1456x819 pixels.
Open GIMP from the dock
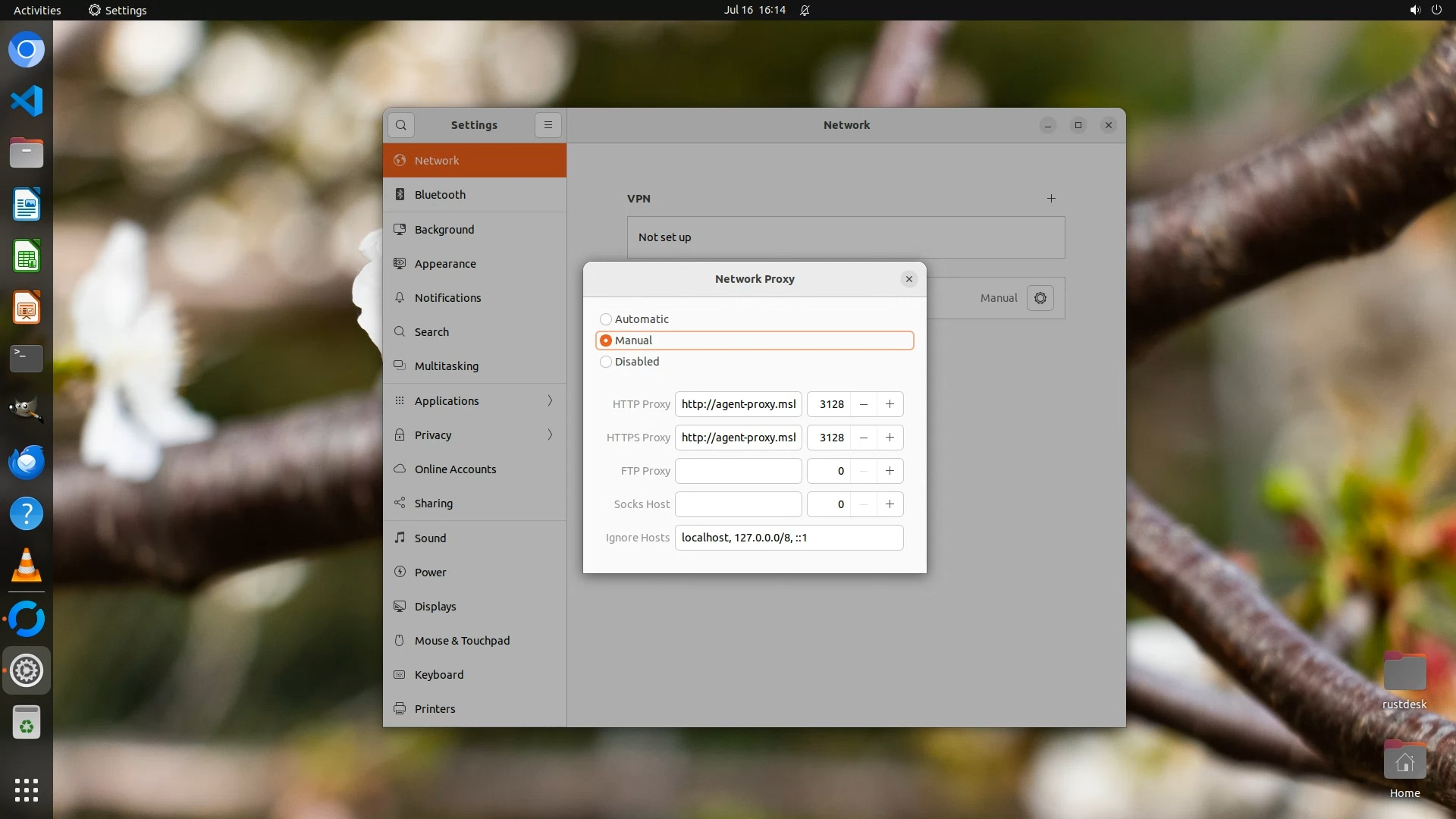27,410
